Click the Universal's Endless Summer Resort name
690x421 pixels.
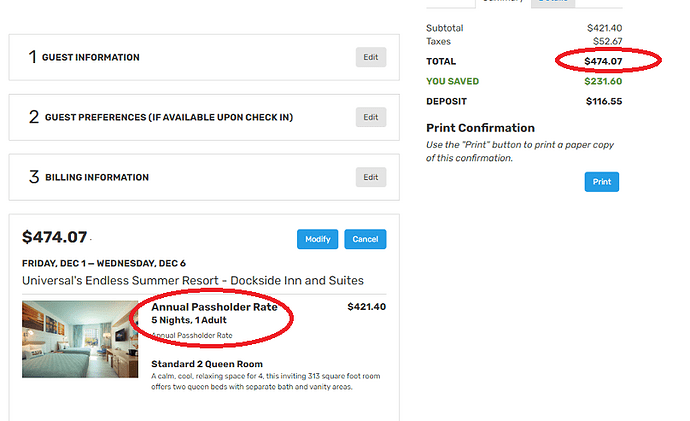(192, 280)
